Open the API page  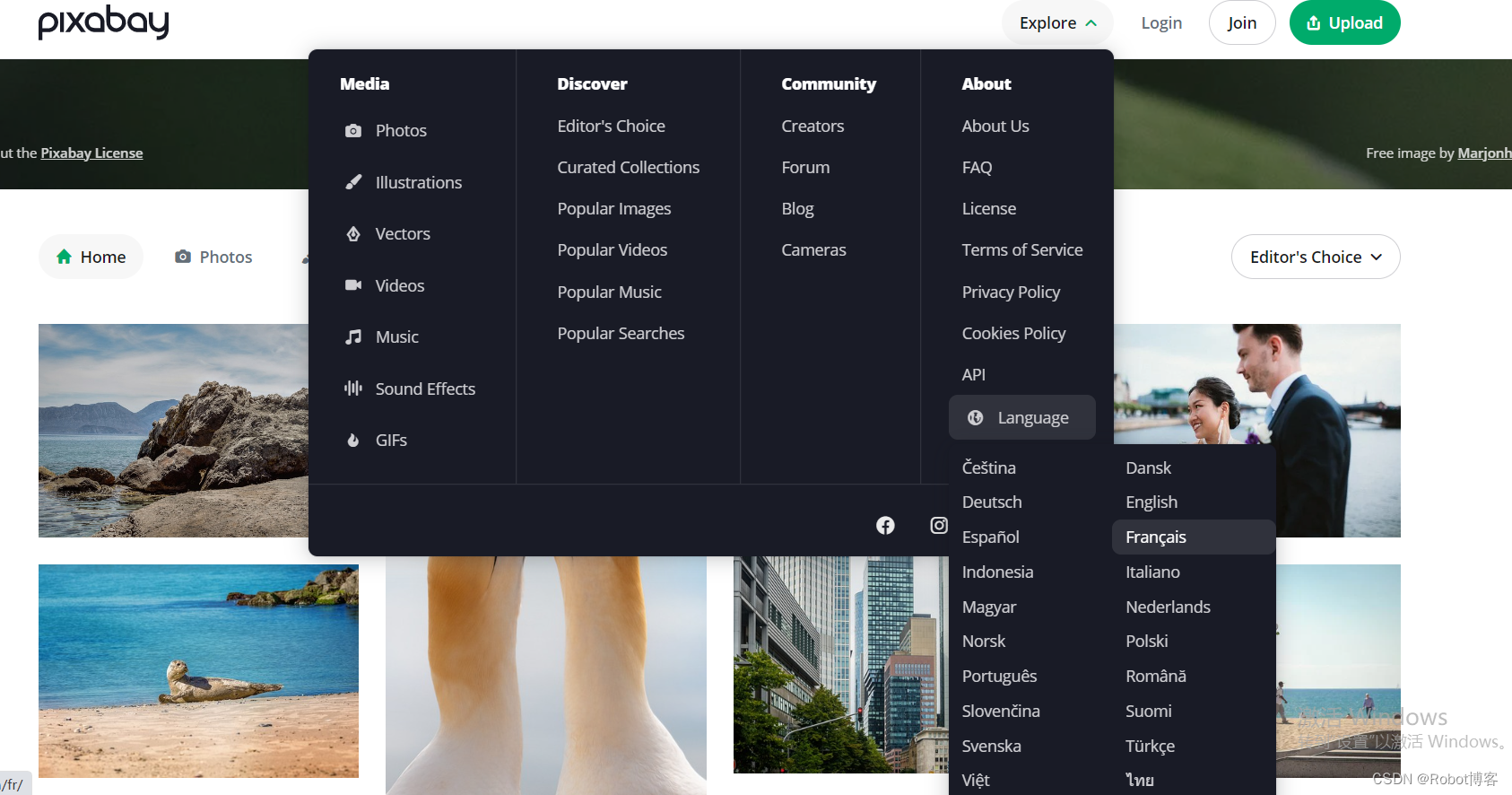973,375
